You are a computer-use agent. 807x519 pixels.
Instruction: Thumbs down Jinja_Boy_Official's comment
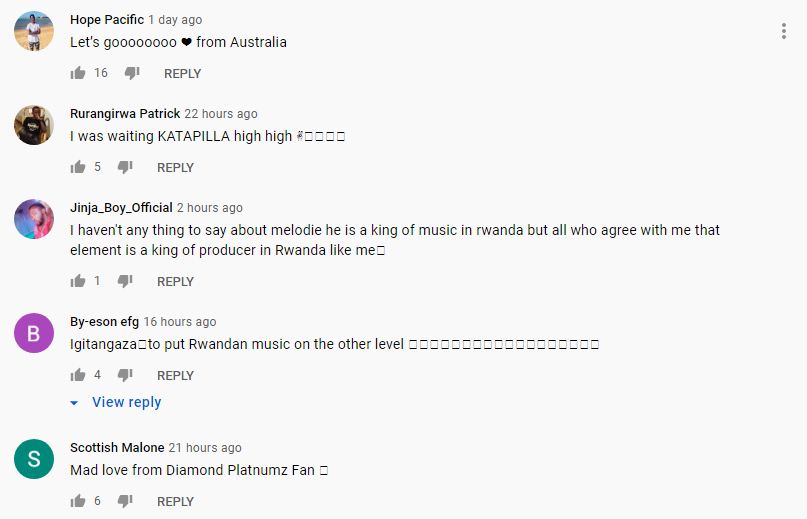click(x=125, y=281)
